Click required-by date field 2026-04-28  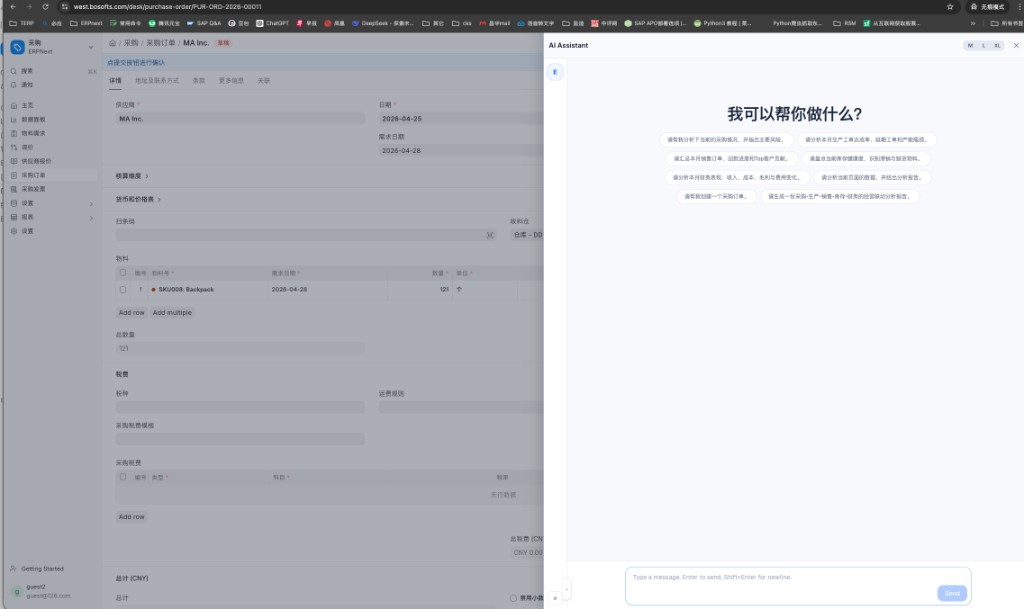(x=460, y=151)
